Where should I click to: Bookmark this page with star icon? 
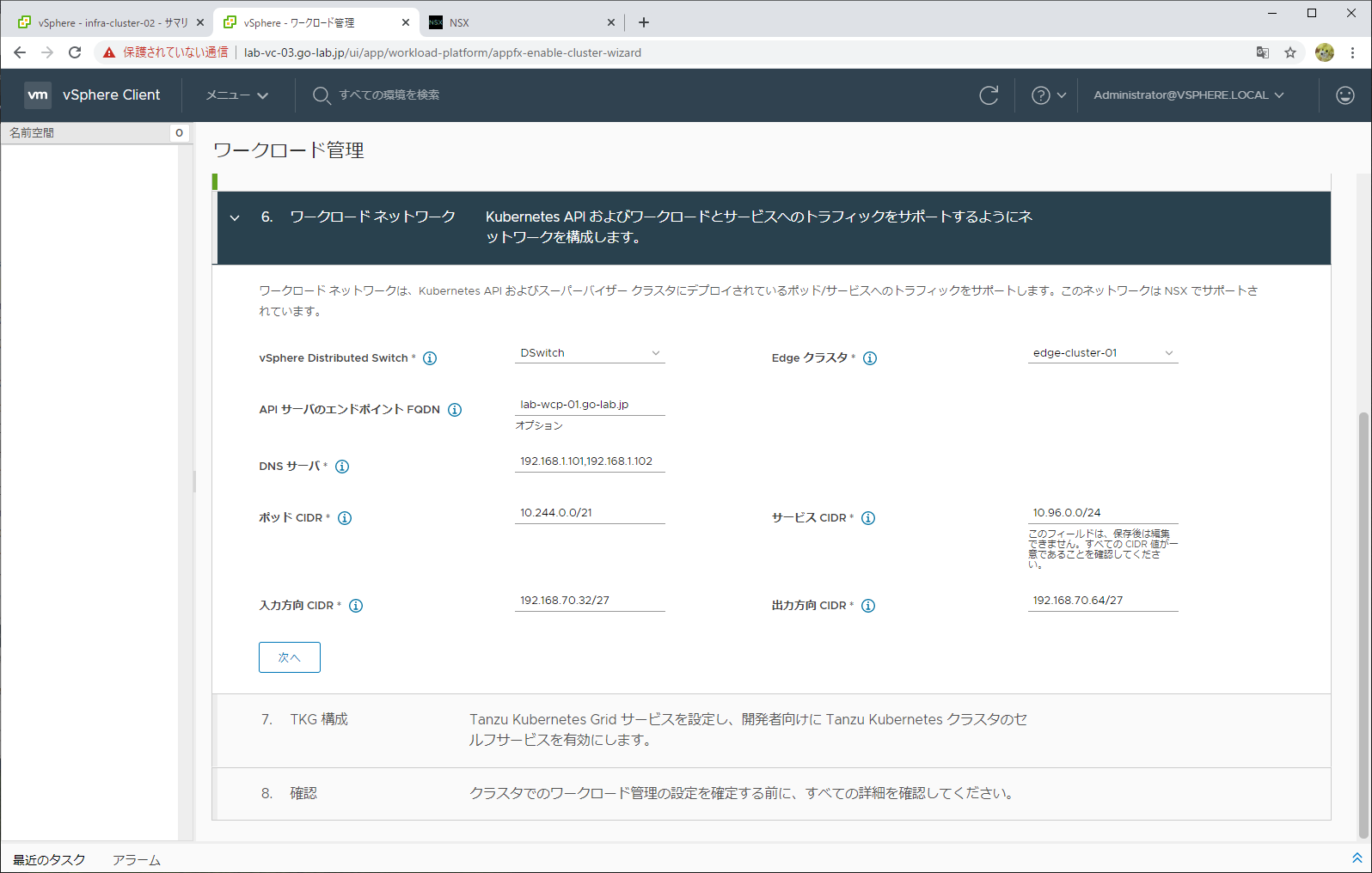1290,52
